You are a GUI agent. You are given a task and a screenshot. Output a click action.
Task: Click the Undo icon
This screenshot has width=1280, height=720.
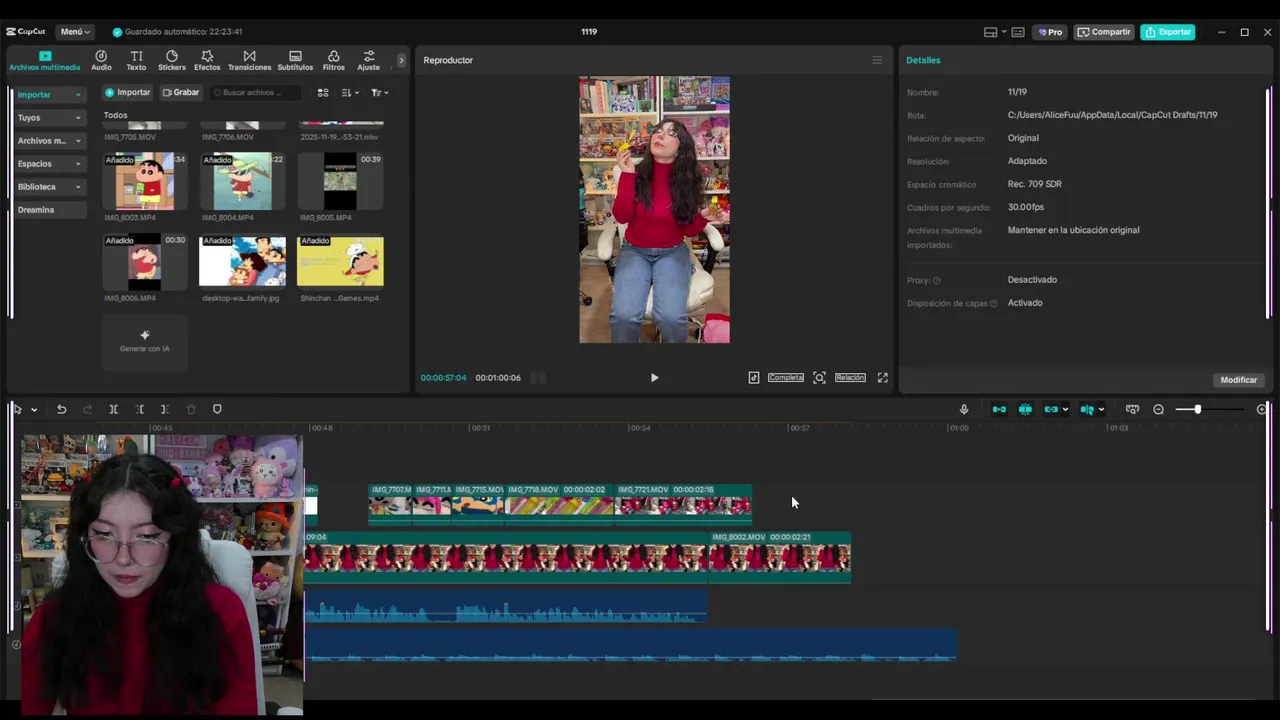pos(61,410)
